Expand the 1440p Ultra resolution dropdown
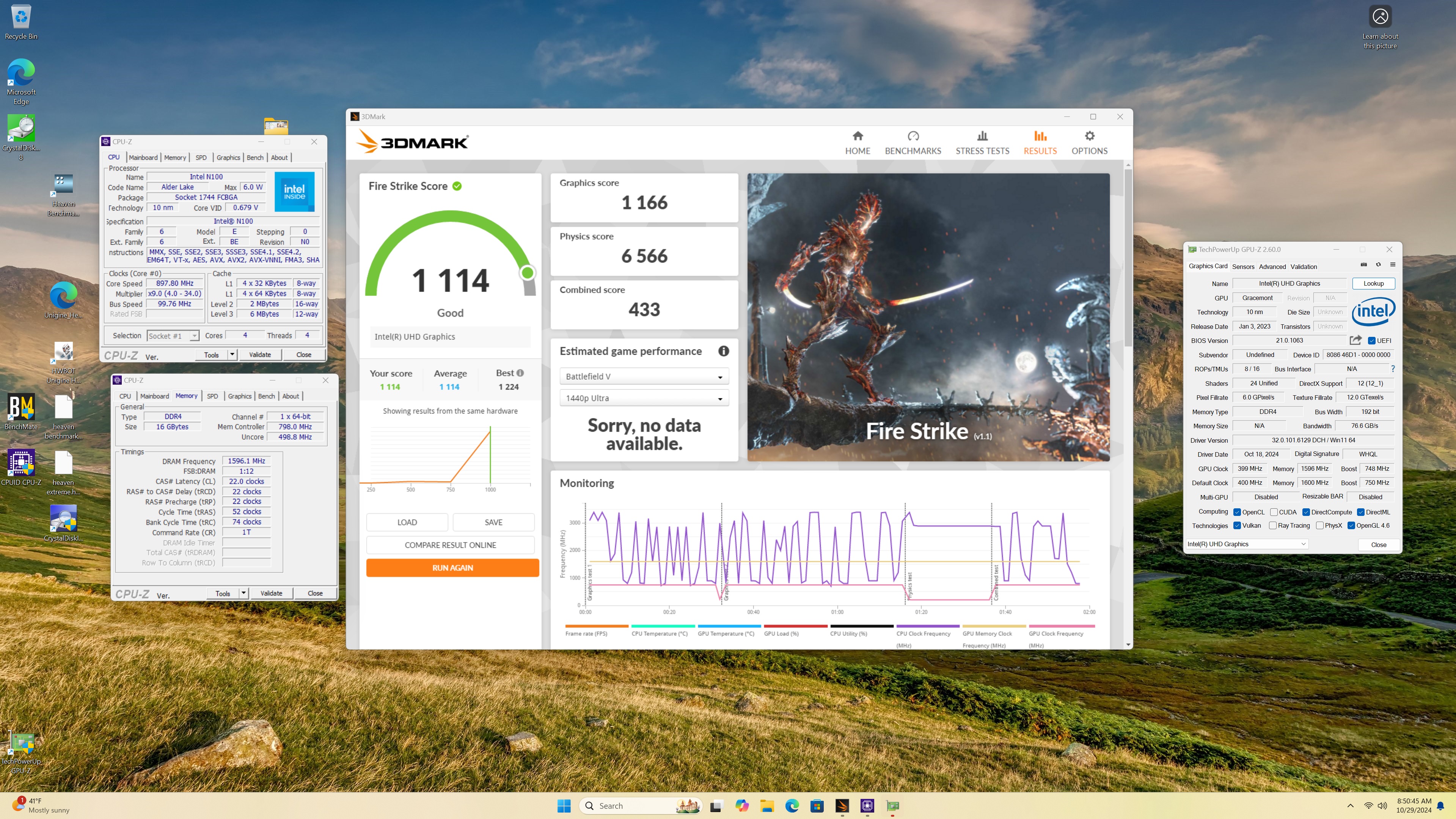This screenshot has height=819, width=1456. click(x=644, y=398)
